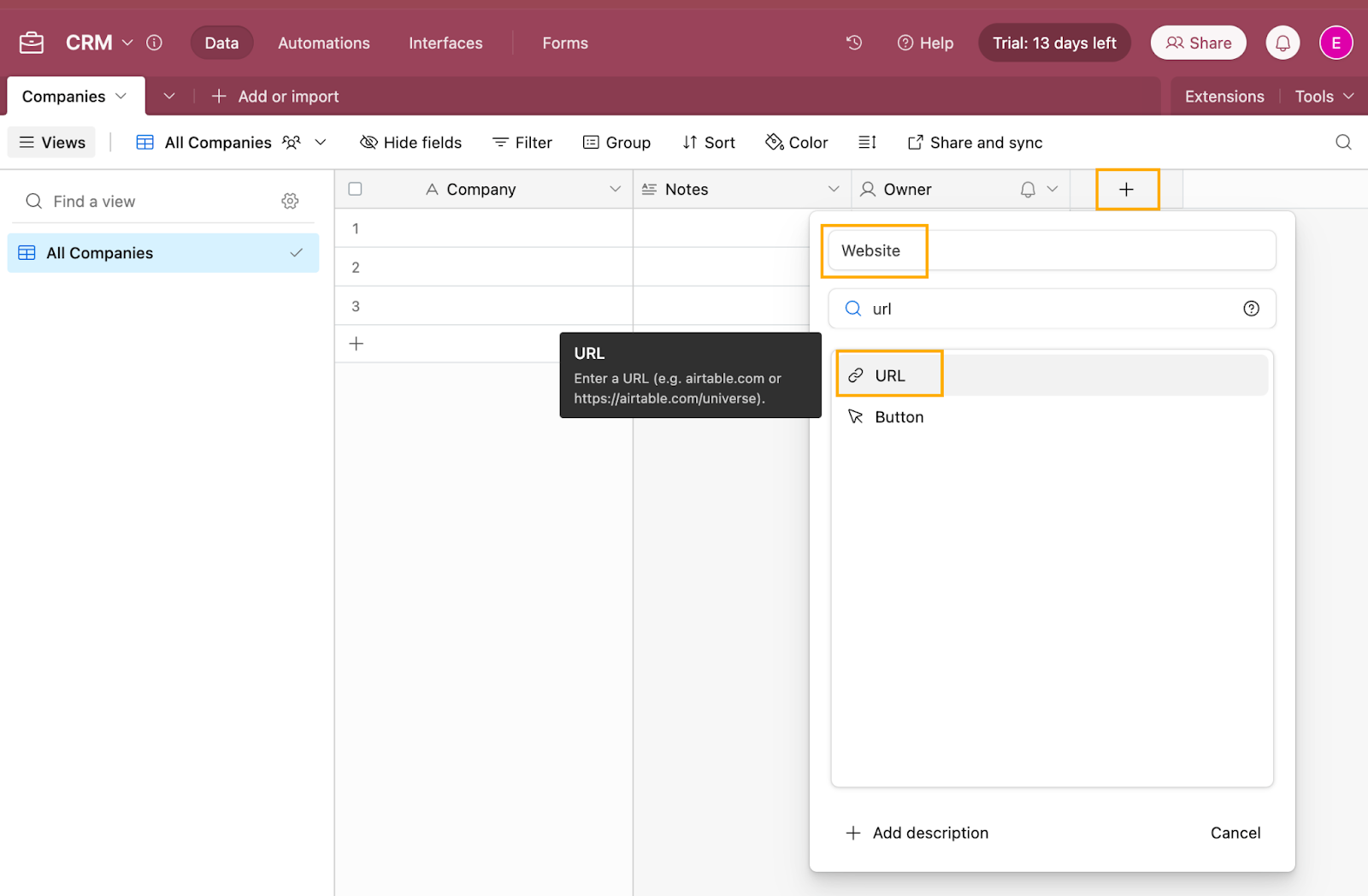The image size is (1368, 896).
Task: Open the Companies table tab dropdown
Action: coord(121,96)
